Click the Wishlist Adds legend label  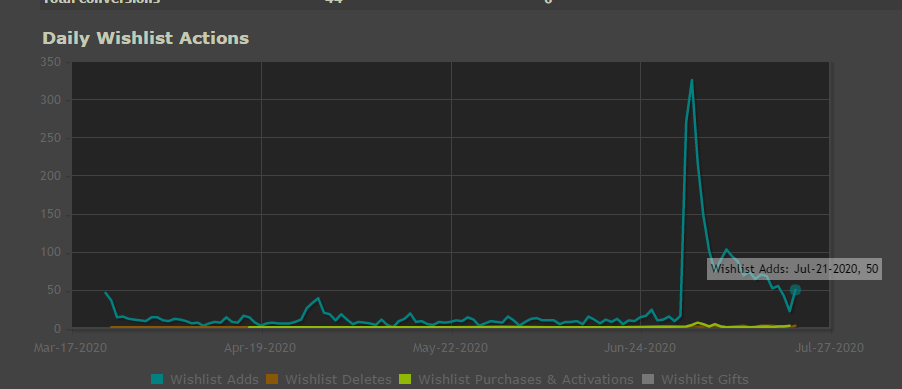click(x=214, y=380)
